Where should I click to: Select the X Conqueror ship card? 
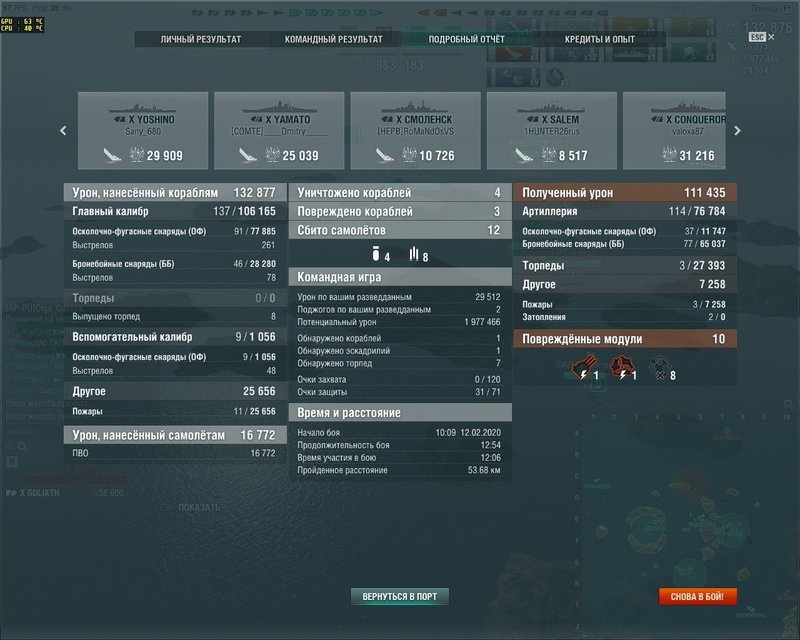[674, 131]
